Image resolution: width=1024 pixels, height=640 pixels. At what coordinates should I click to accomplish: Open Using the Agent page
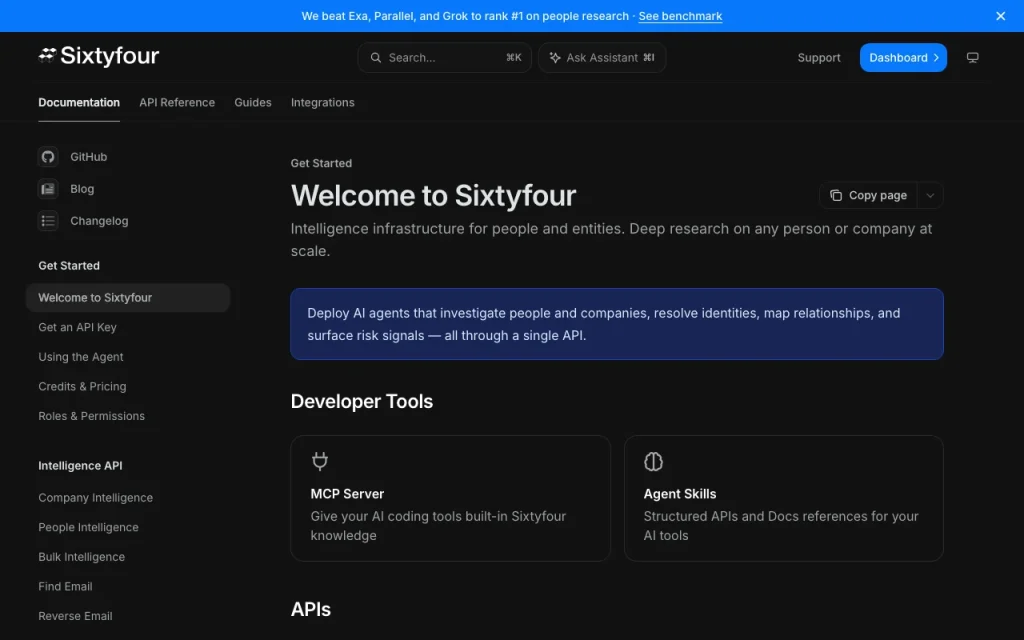[x=80, y=357]
